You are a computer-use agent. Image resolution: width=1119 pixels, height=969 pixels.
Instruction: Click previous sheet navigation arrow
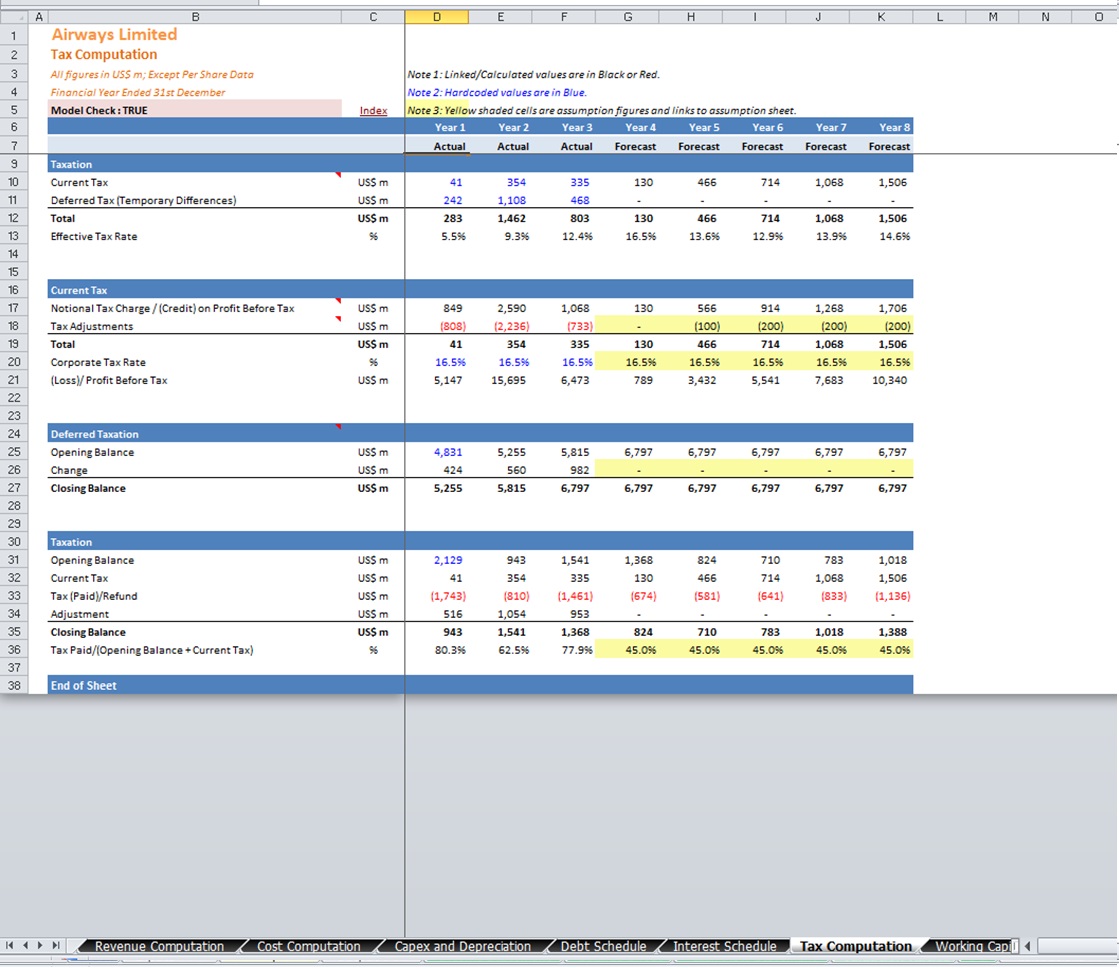25,945
